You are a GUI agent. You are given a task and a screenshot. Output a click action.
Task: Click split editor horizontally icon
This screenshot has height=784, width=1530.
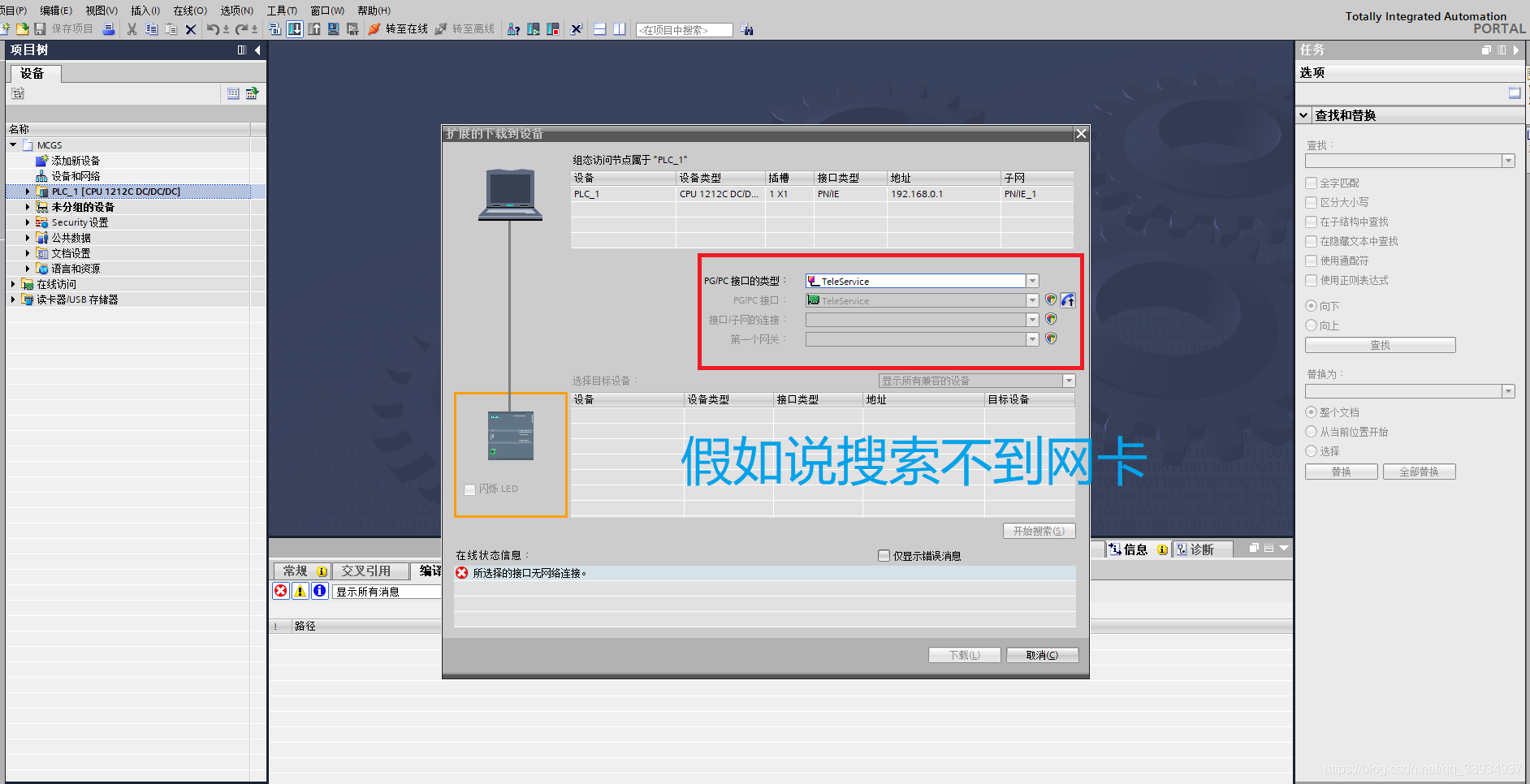click(x=599, y=29)
